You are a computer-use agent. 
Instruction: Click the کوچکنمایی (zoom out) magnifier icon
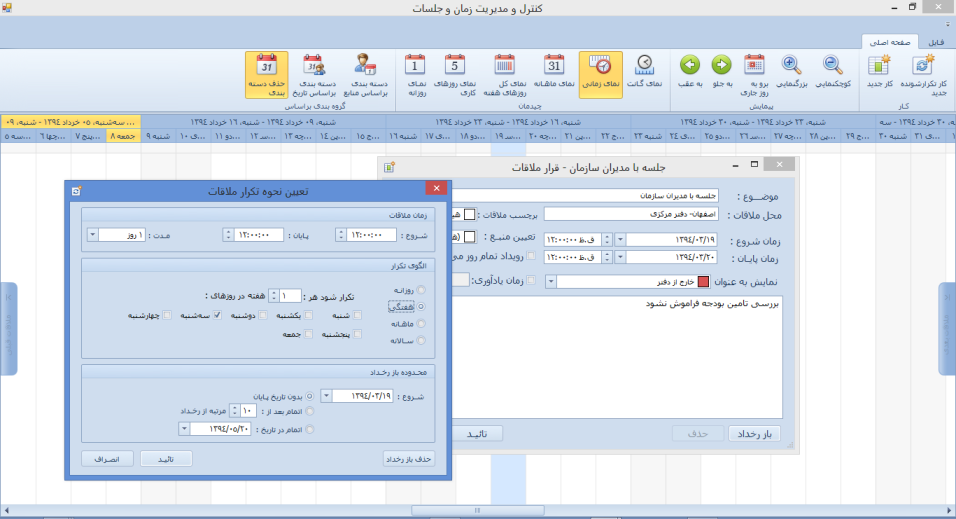(832, 67)
